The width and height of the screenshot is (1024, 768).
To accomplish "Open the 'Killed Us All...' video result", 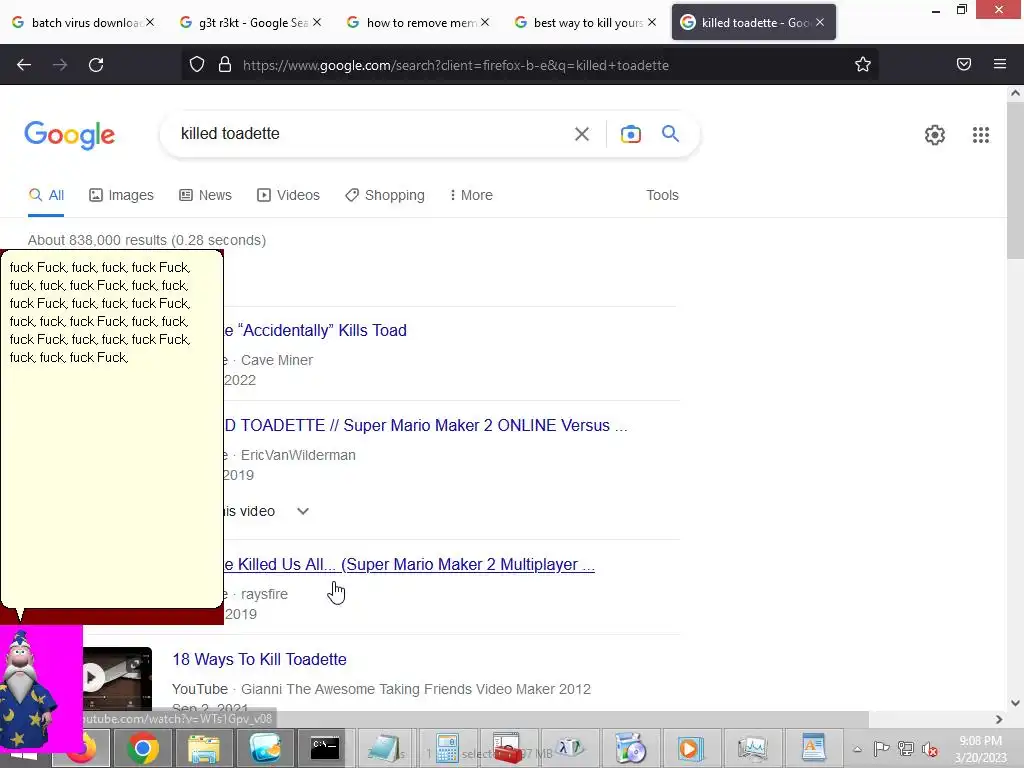I will (x=409, y=565).
